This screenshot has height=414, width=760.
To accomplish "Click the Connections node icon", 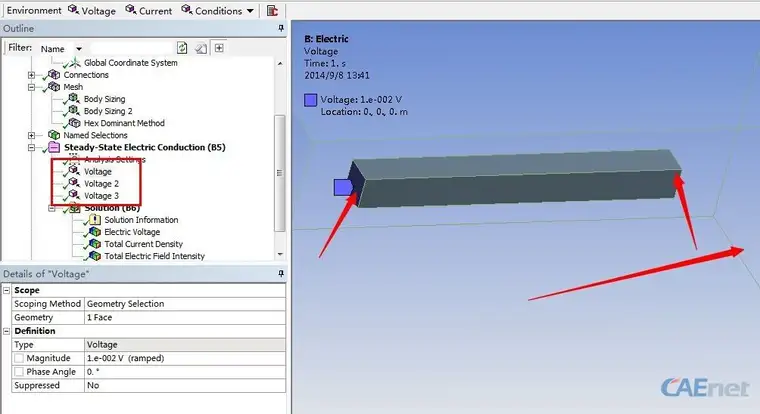I will pyautogui.click(x=54, y=75).
